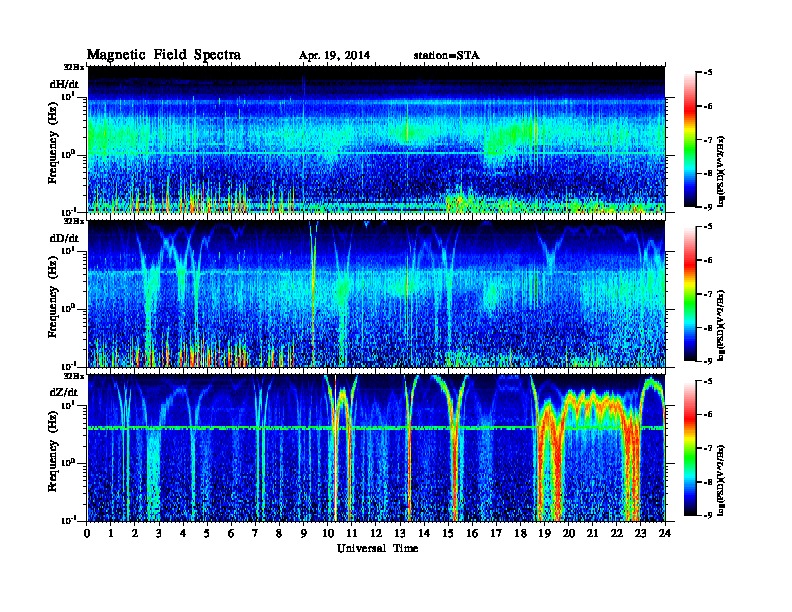
Task: Click the 10^0 frequency tick of dZ/dt panel
Action: pyautogui.click(x=68, y=462)
